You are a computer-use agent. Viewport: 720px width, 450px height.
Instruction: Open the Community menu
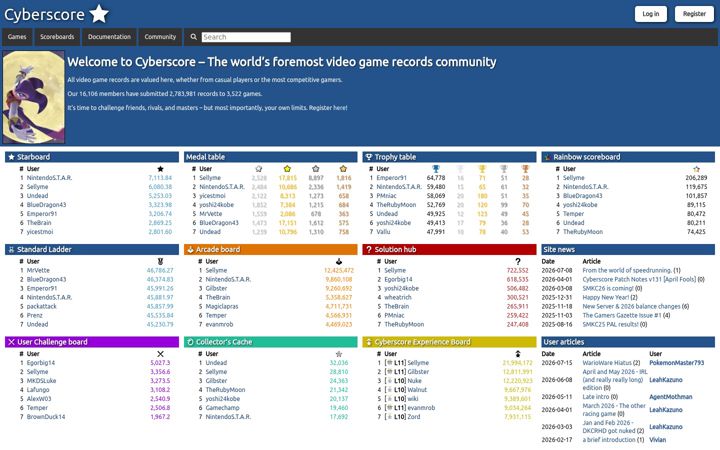(160, 37)
